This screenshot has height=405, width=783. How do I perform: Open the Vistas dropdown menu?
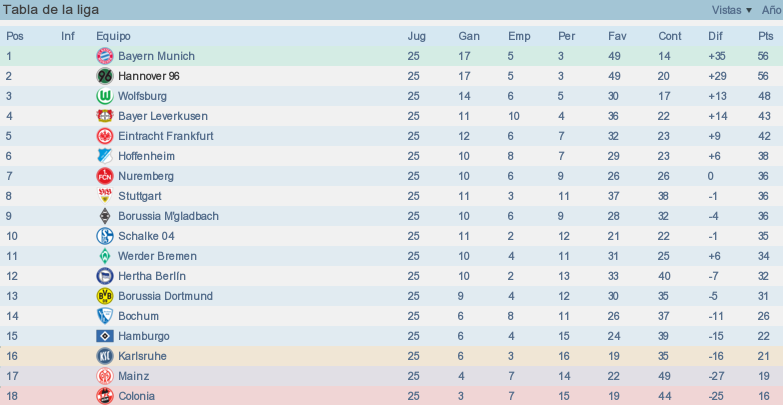coord(732,10)
